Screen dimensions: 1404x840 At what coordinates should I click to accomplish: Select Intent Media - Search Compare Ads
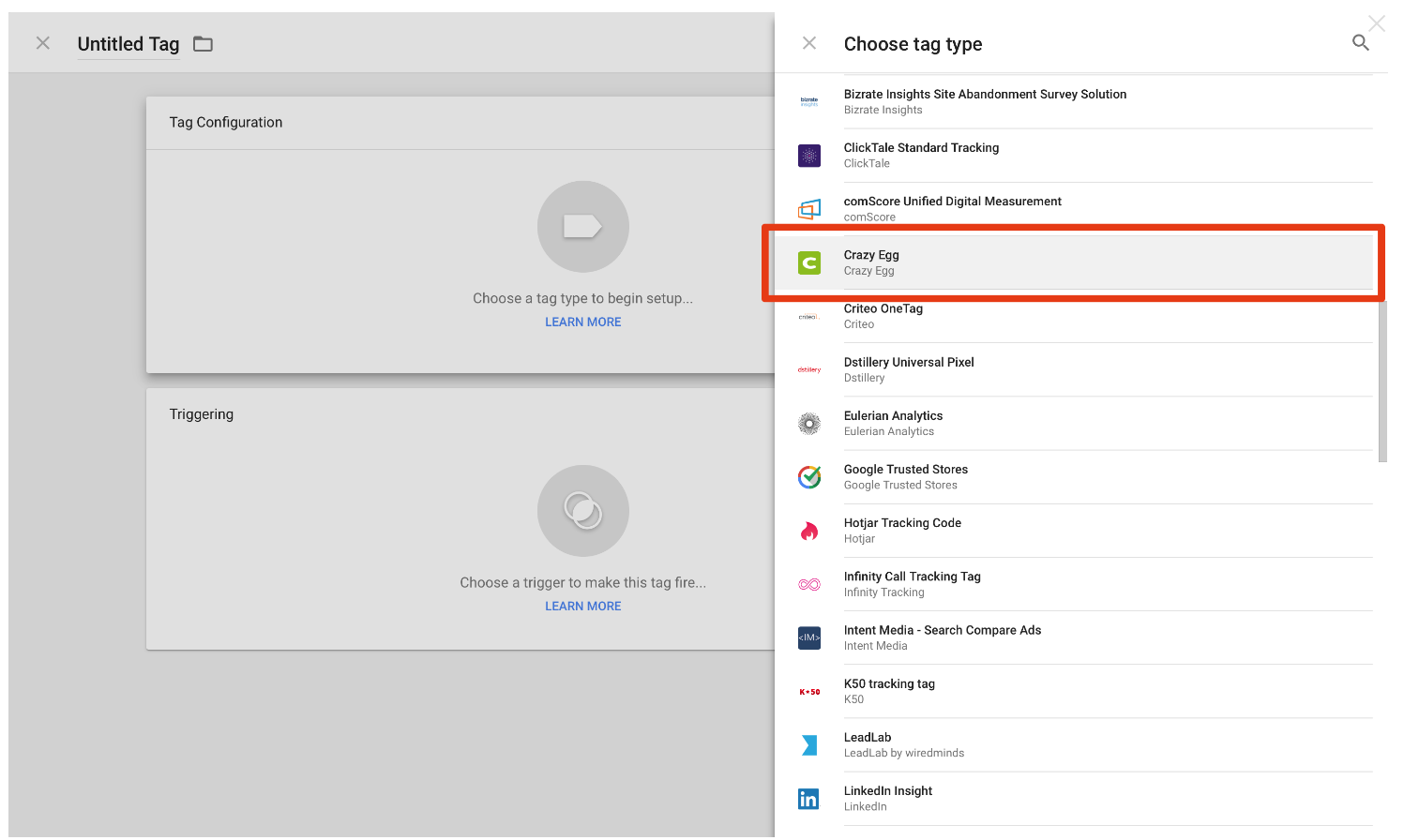pyautogui.click(x=1074, y=637)
